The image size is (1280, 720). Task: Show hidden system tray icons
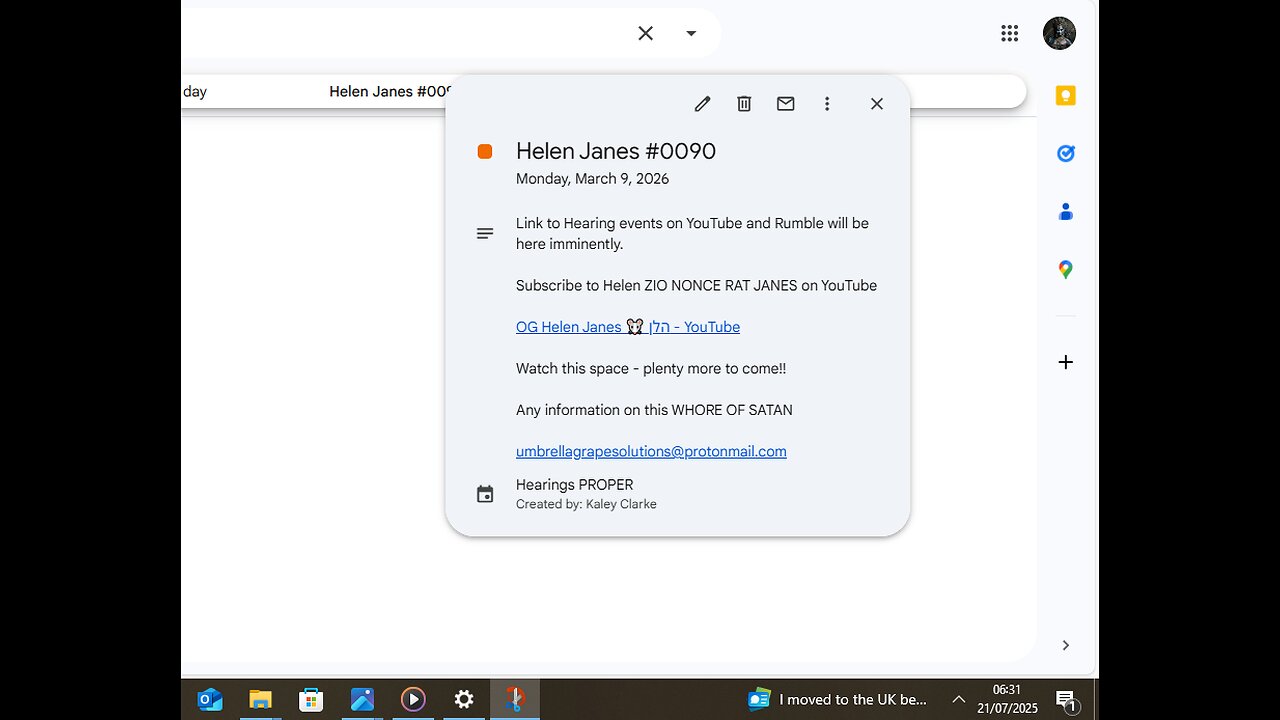click(958, 699)
